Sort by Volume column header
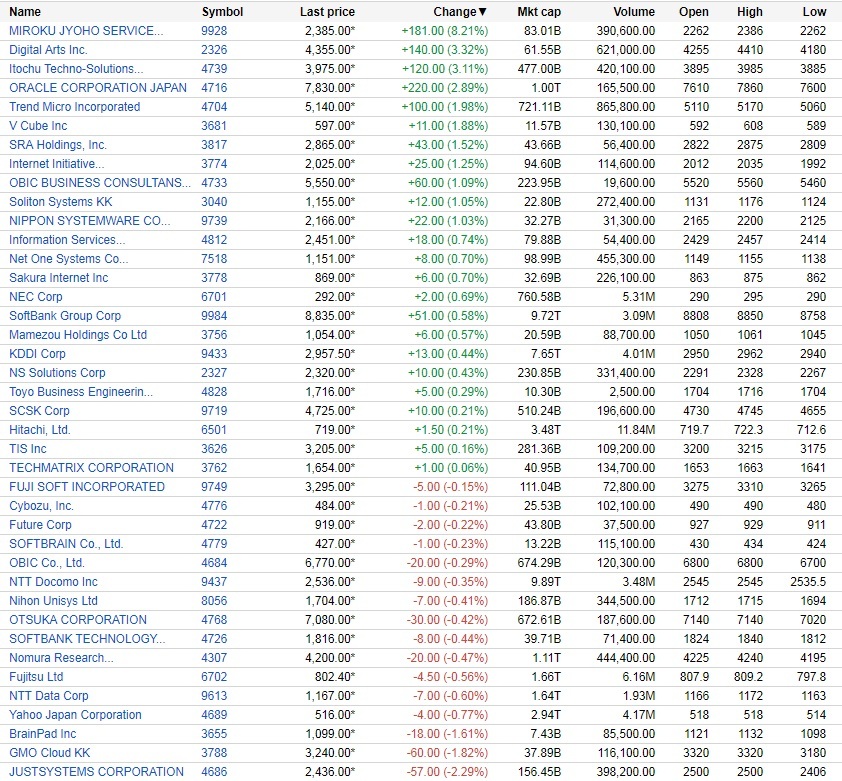 coord(634,12)
